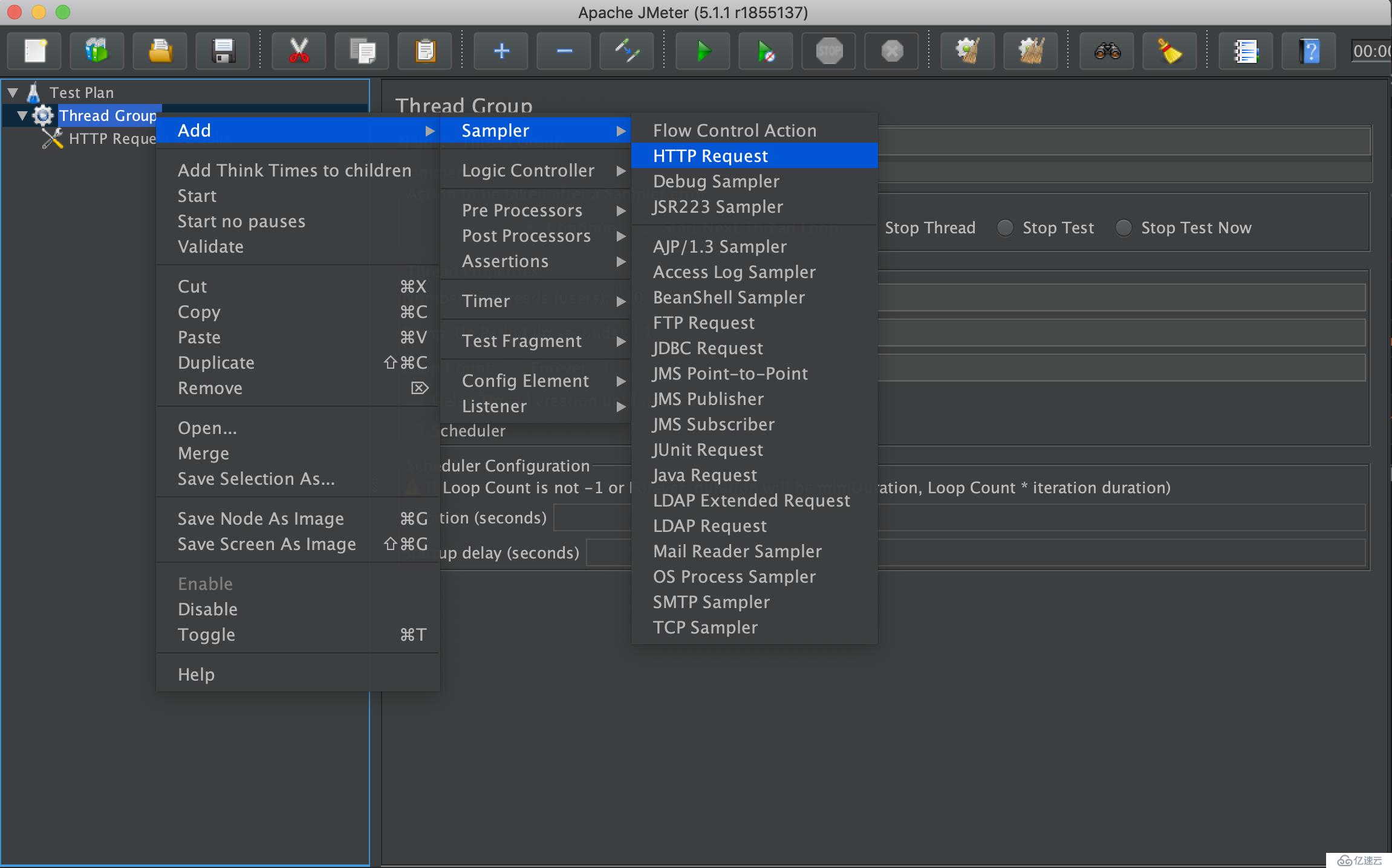This screenshot has width=1392, height=868.
Task: Click the Open file folder icon
Action: click(160, 51)
